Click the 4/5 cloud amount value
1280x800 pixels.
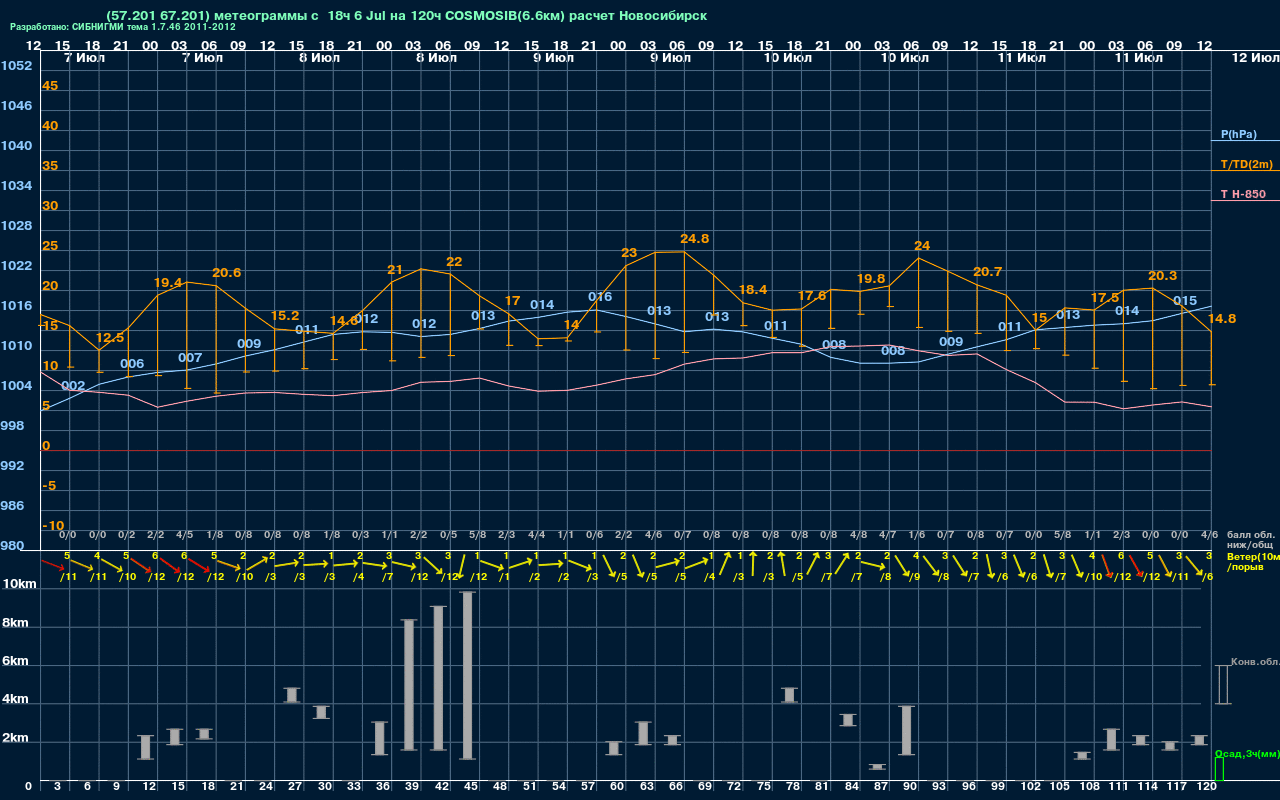(185, 535)
